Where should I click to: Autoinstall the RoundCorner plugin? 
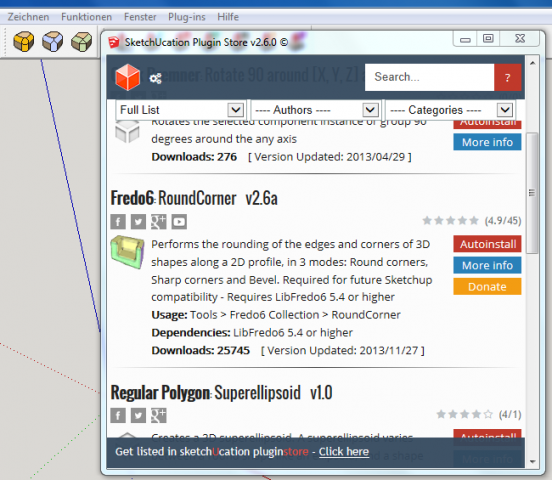pyautogui.click(x=487, y=244)
